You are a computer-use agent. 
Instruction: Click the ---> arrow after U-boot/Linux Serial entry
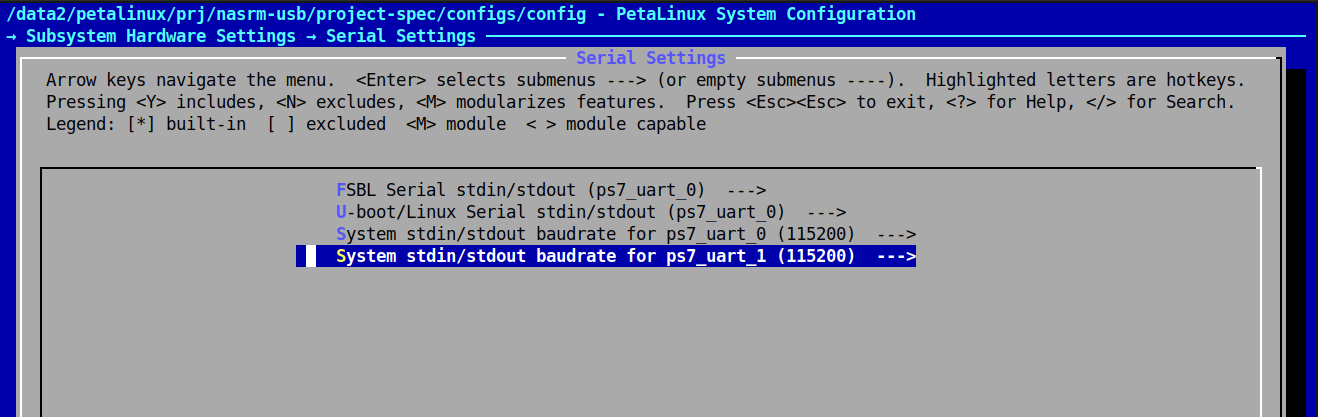(x=826, y=212)
